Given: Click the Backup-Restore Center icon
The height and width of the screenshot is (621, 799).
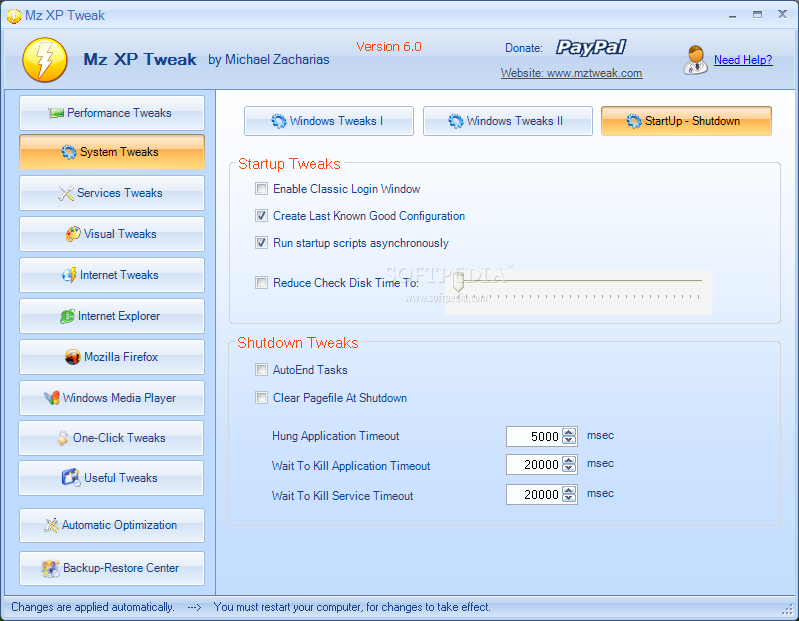Looking at the screenshot, I should (50, 568).
